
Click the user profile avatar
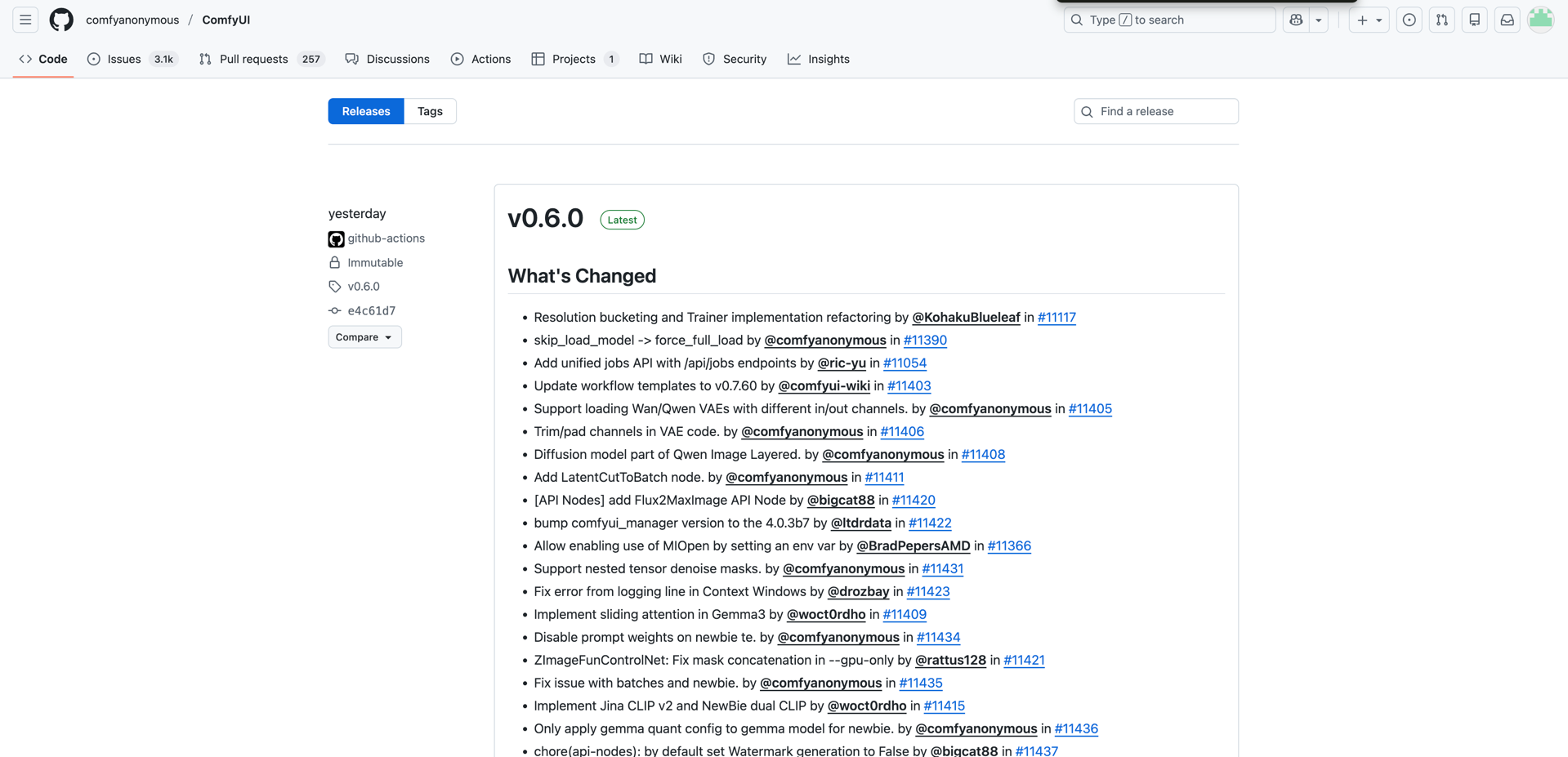click(1540, 20)
